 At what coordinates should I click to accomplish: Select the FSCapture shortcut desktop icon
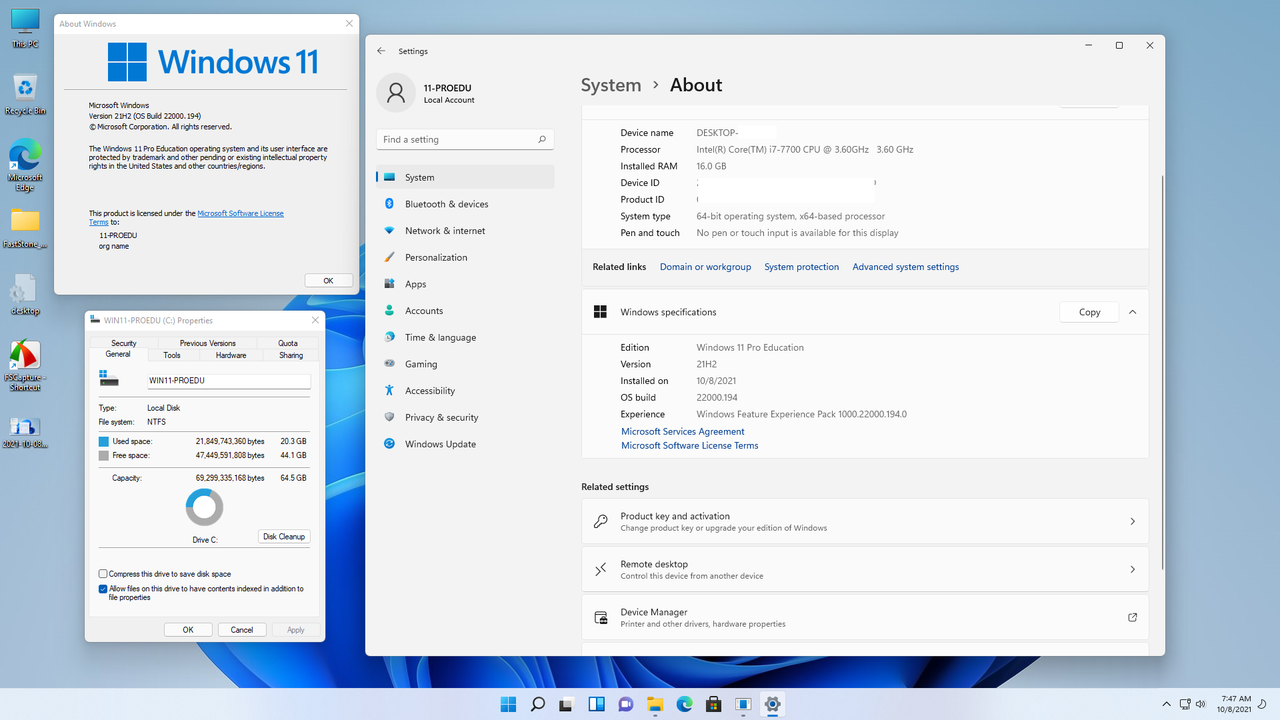coord(25,366)
